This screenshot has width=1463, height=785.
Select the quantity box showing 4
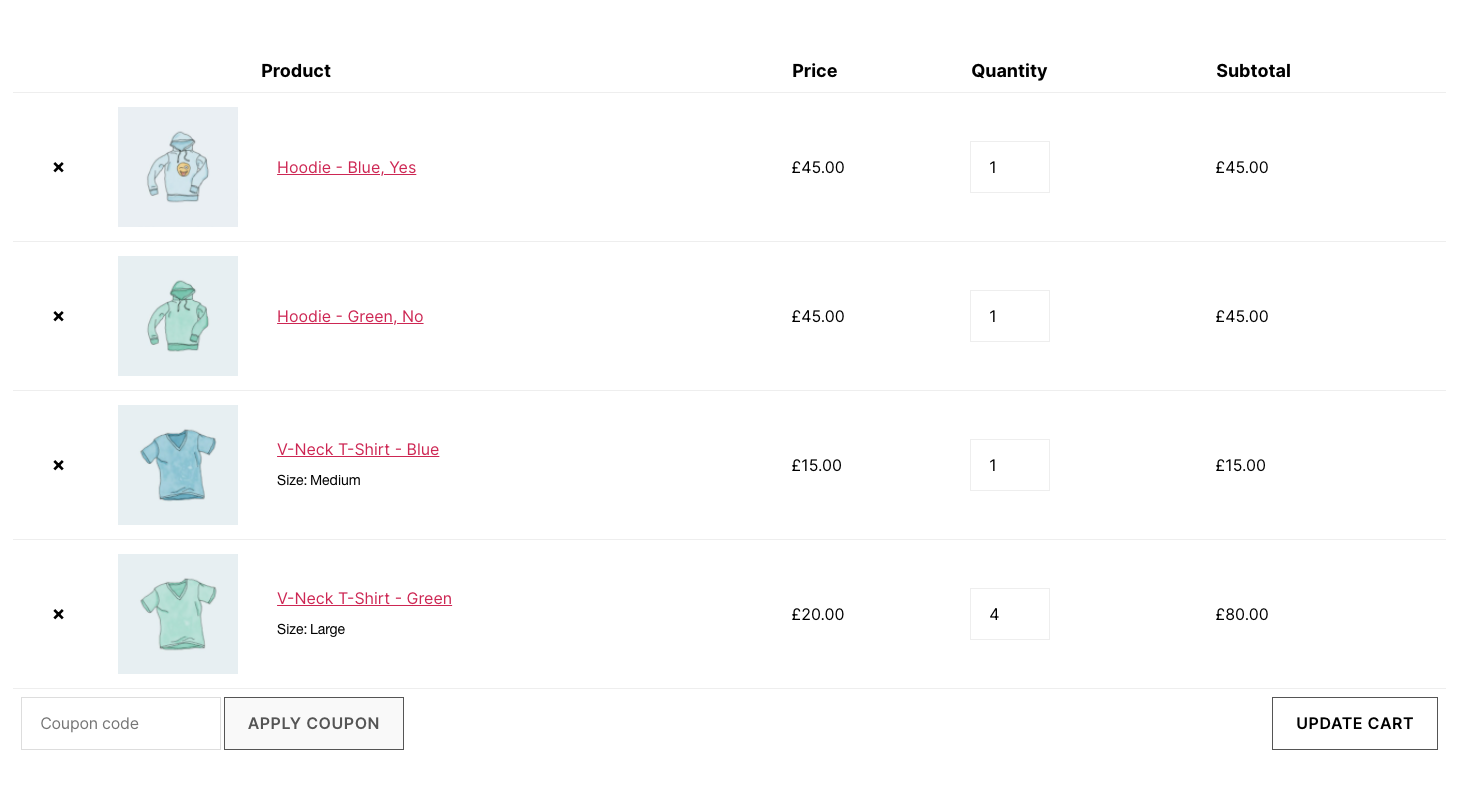[x=1009, y=614]
